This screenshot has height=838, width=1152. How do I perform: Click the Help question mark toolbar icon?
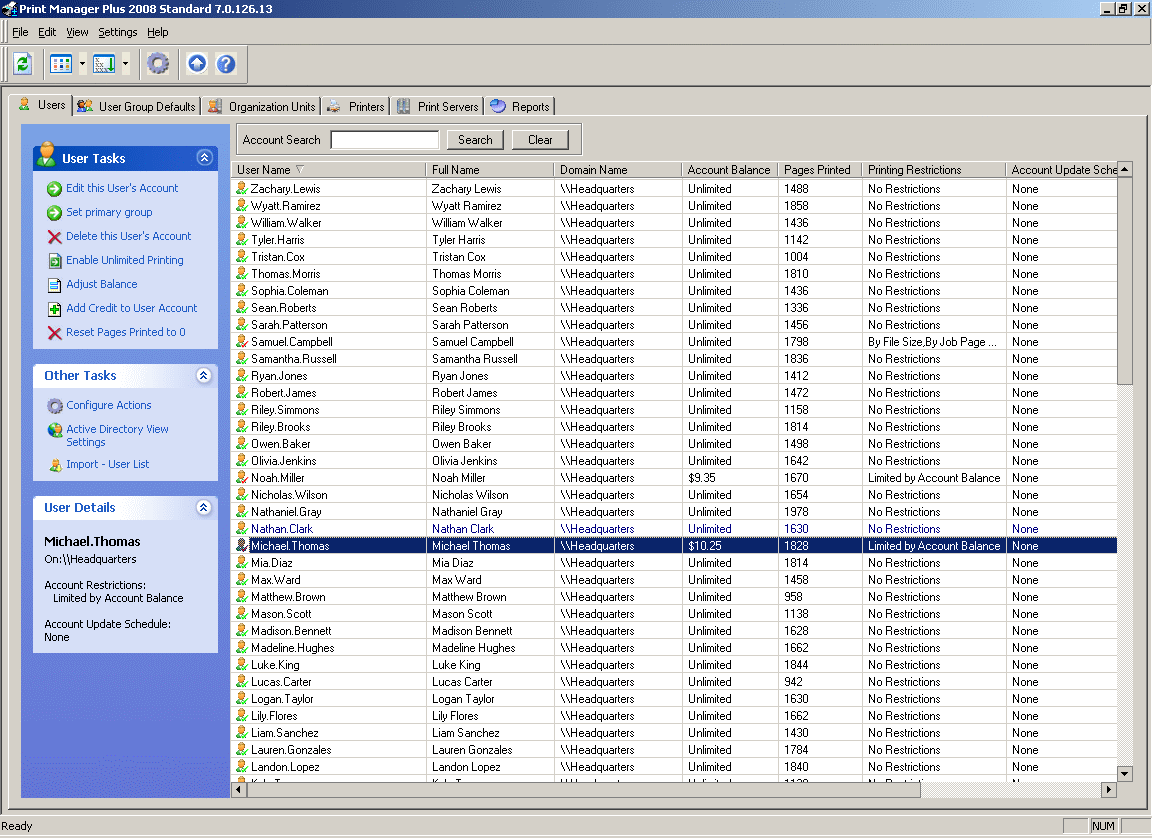point(226,64)
